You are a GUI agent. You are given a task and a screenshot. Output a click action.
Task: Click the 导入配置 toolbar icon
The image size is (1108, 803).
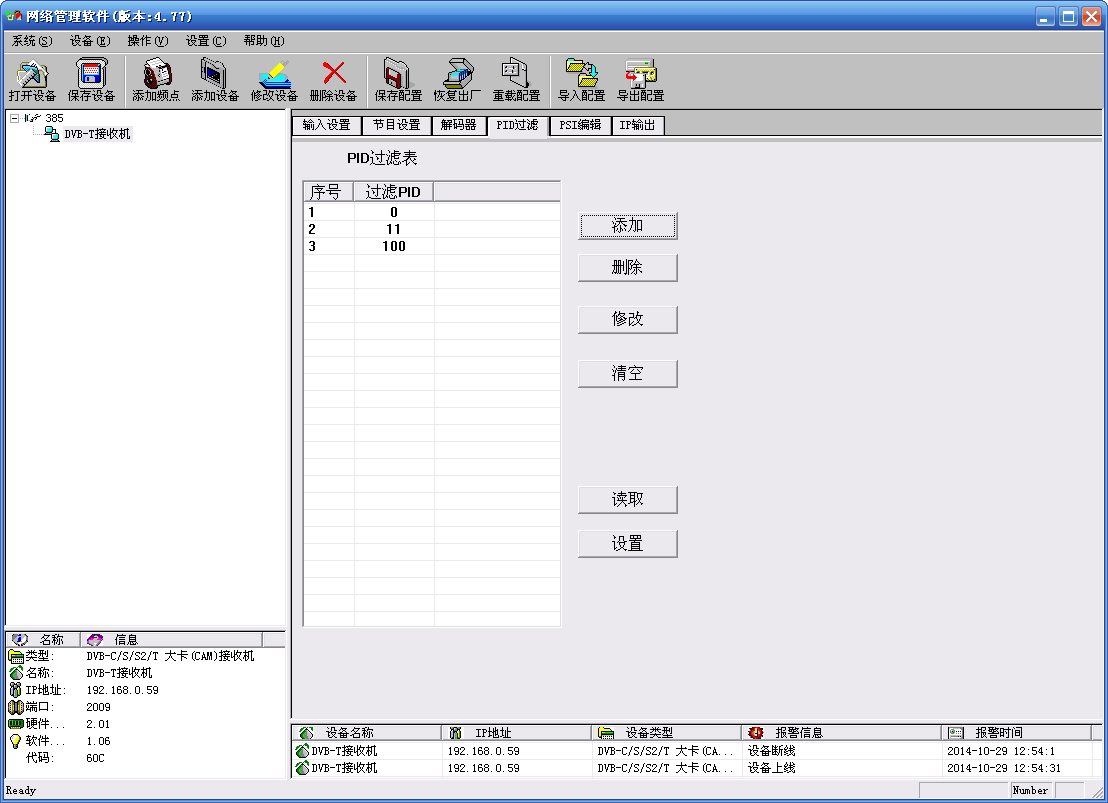(582, 80)
